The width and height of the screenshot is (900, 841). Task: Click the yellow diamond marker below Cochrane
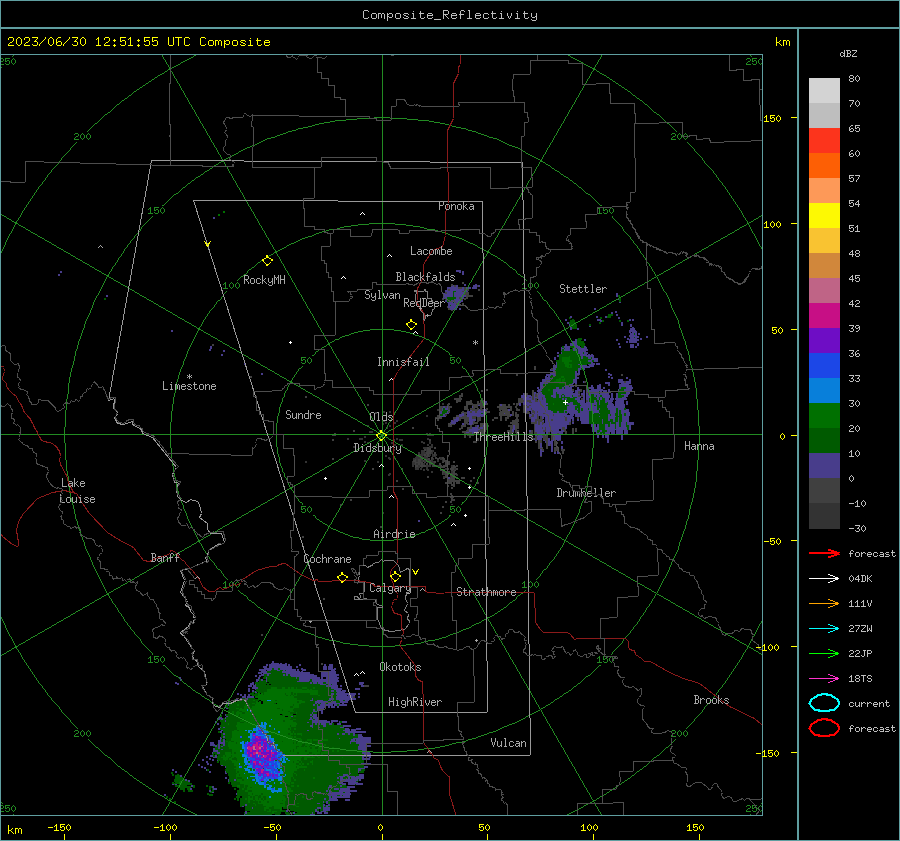pyautogui.click(x=342, y=577)
